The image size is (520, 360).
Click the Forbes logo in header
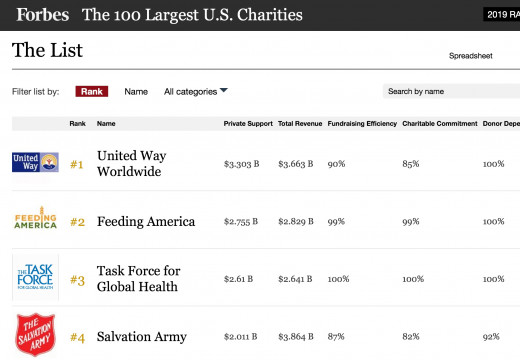pos(43,15)
